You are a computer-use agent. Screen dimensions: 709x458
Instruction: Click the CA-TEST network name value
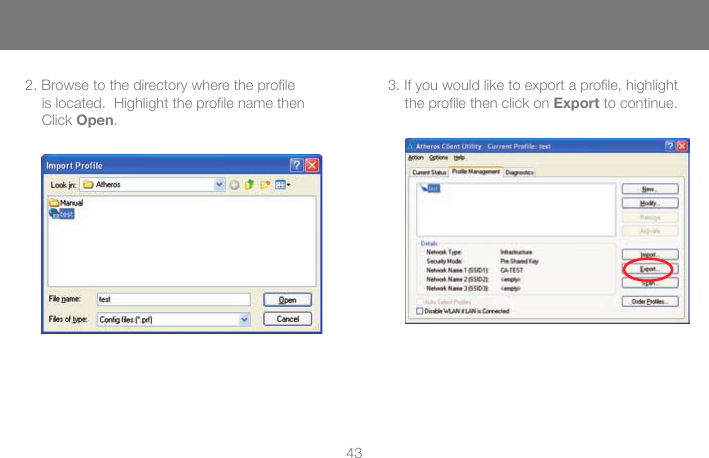pyautogui.click(x=511, y=270)
